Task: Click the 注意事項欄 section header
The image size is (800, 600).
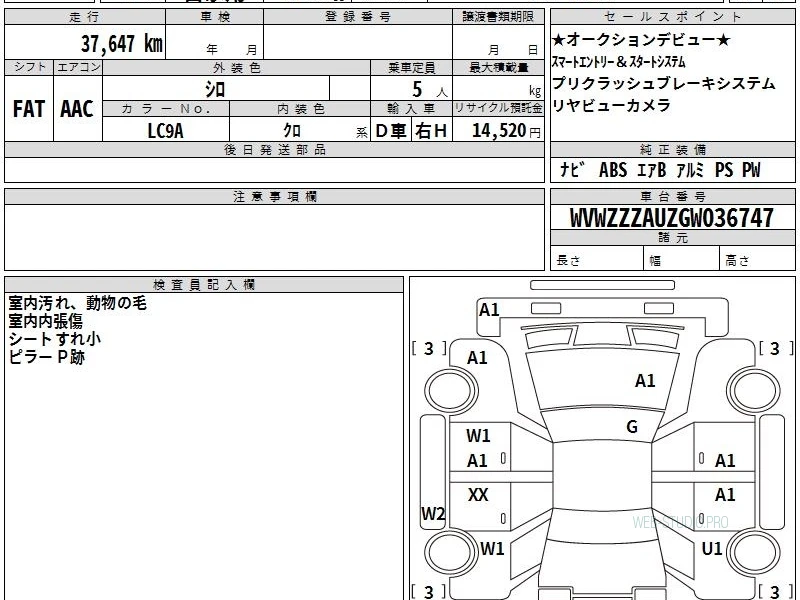Action: (x=274, y=196)
